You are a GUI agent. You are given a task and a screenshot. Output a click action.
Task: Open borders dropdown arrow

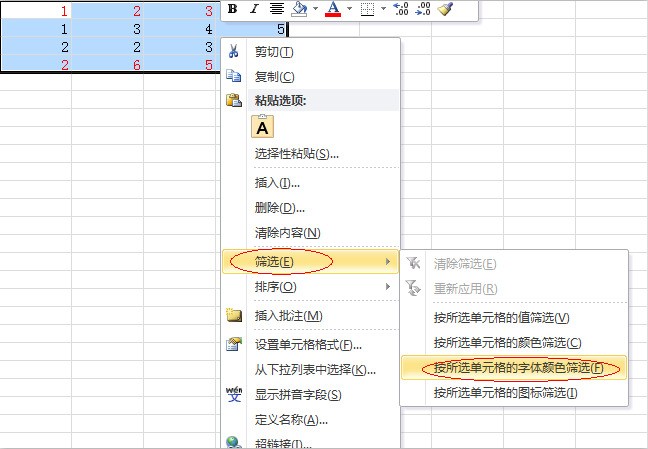383,9
